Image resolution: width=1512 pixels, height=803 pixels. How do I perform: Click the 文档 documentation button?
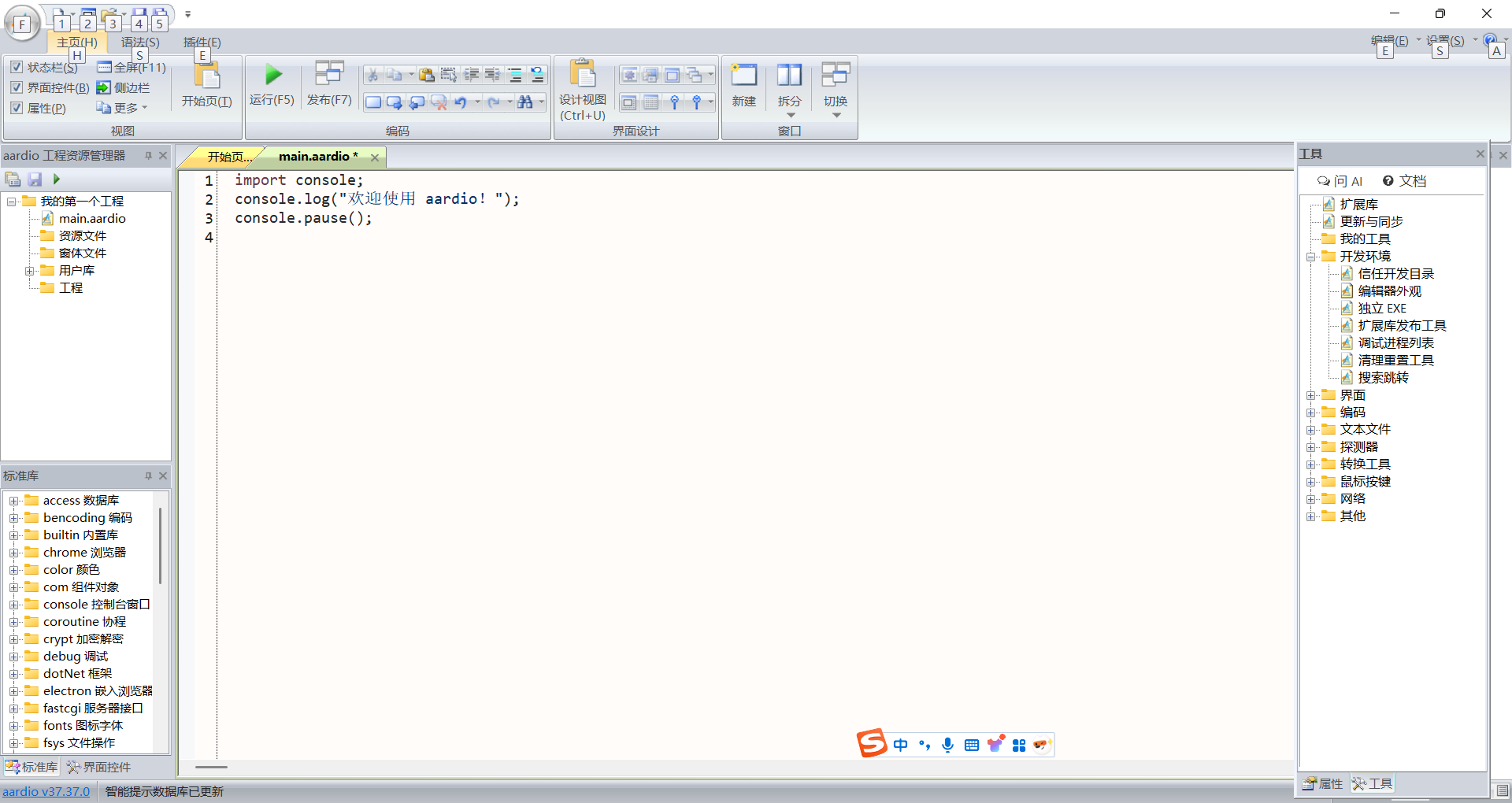pyautogui.click(x=1404, y=181)
